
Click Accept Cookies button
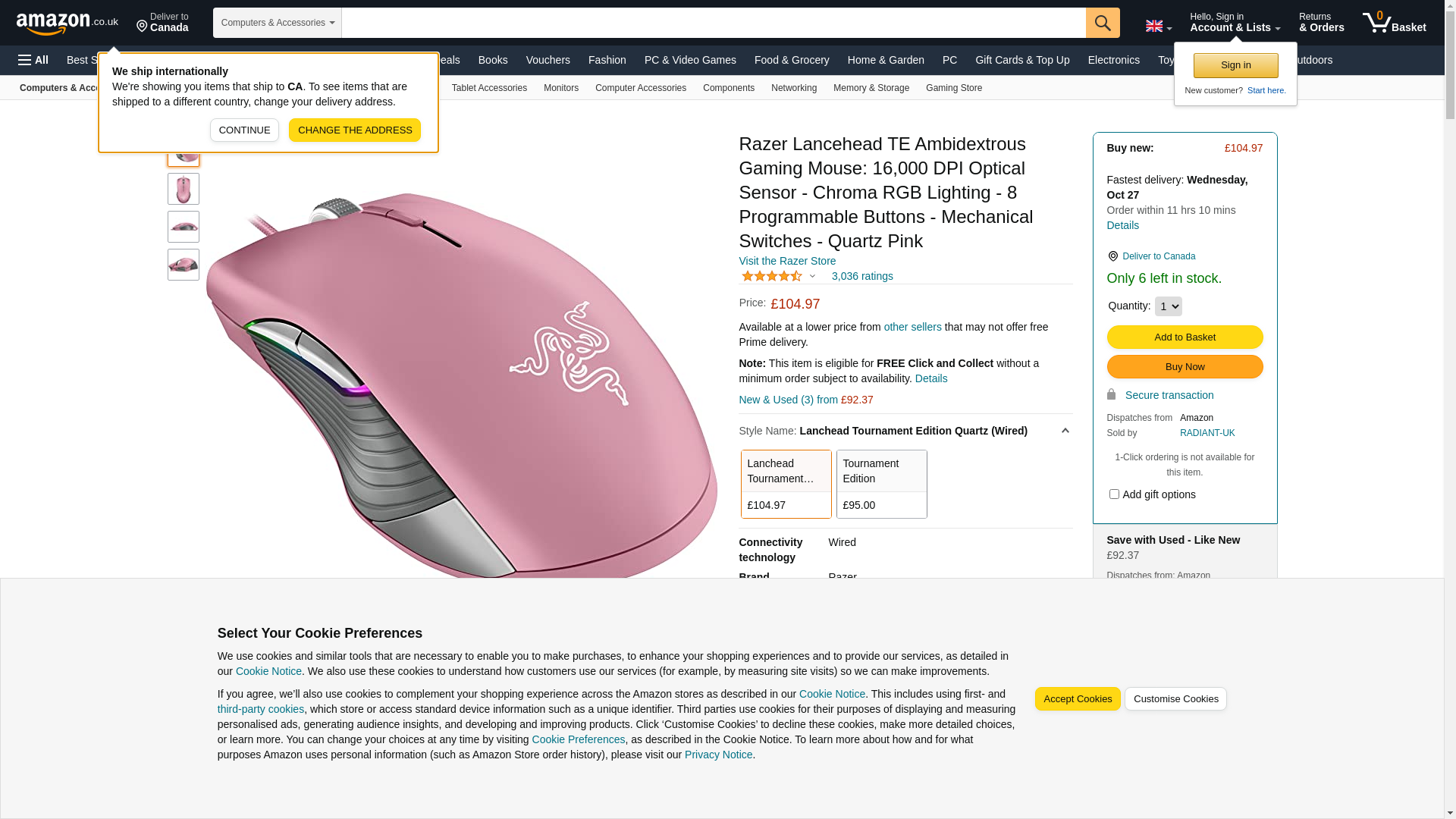1078,699
